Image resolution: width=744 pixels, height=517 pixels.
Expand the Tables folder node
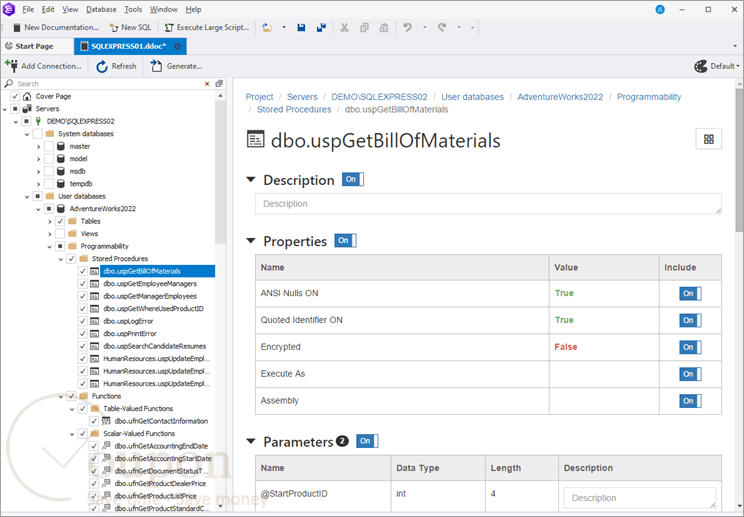click(50, 222)
